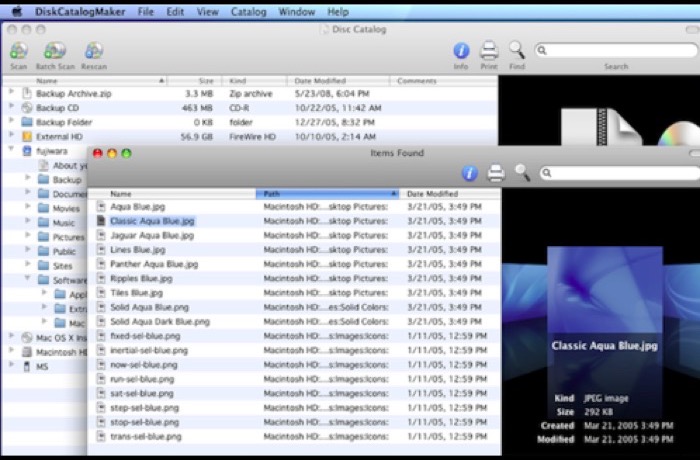Collapse the Software folder
The width and height of the screenshot is (700, 460).
(x=28, y=278)
